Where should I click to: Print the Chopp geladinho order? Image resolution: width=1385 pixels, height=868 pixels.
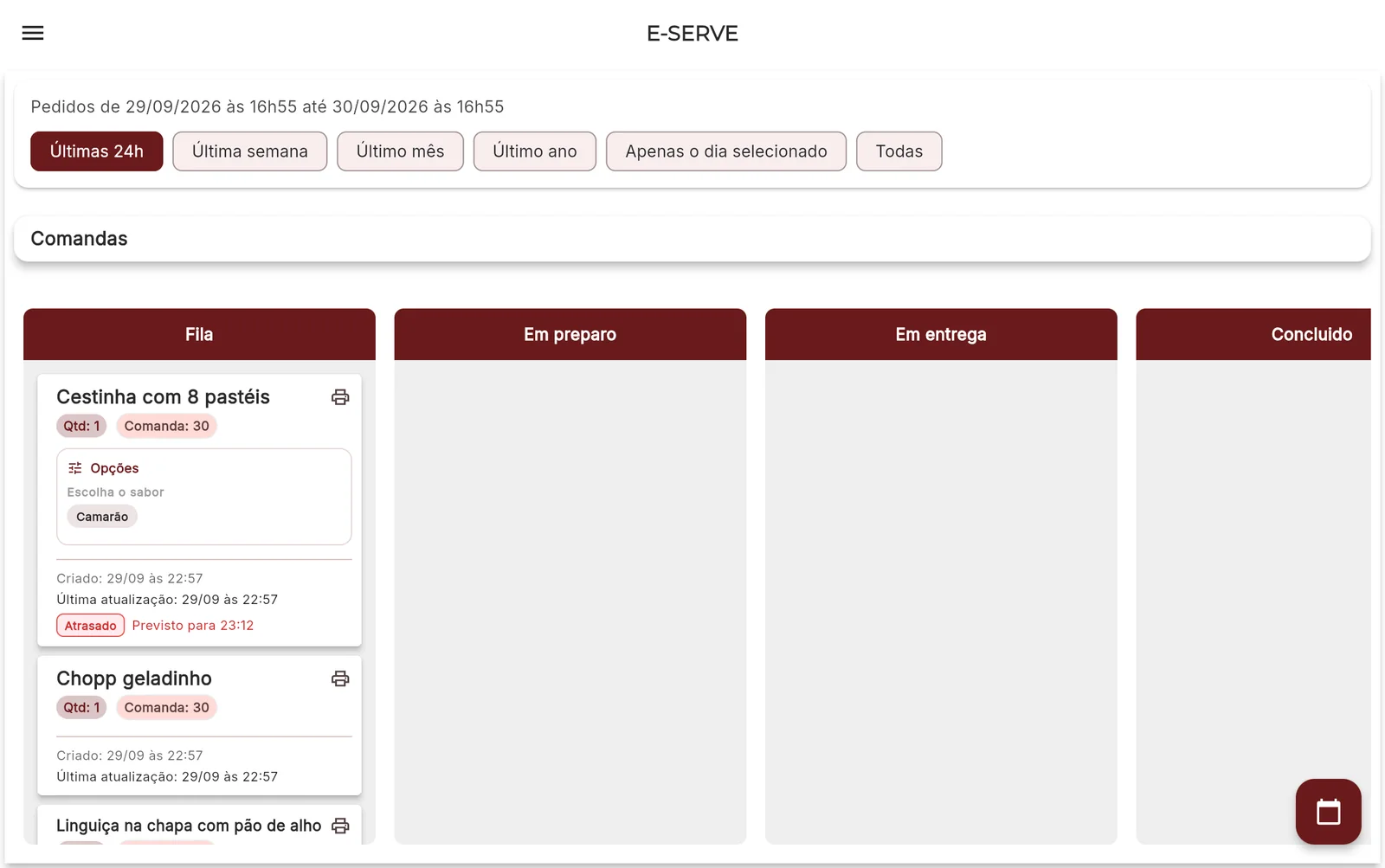[x=340, y=678]
